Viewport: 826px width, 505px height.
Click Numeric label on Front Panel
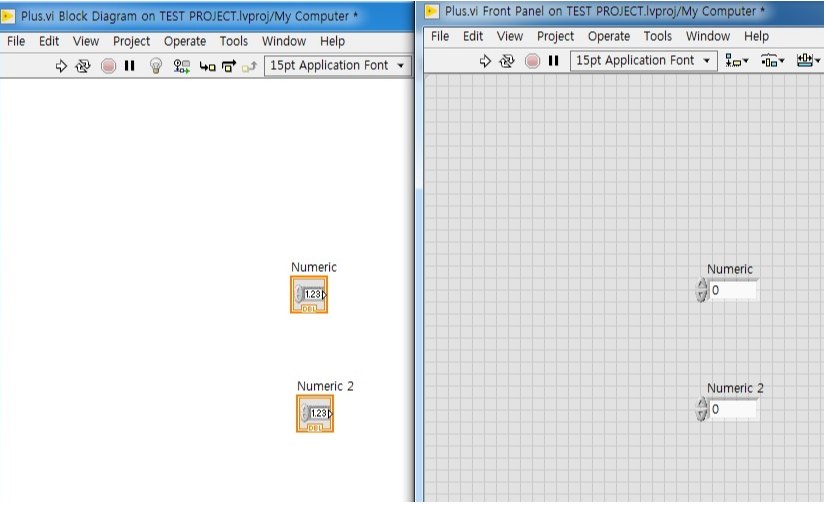(730, 269)
